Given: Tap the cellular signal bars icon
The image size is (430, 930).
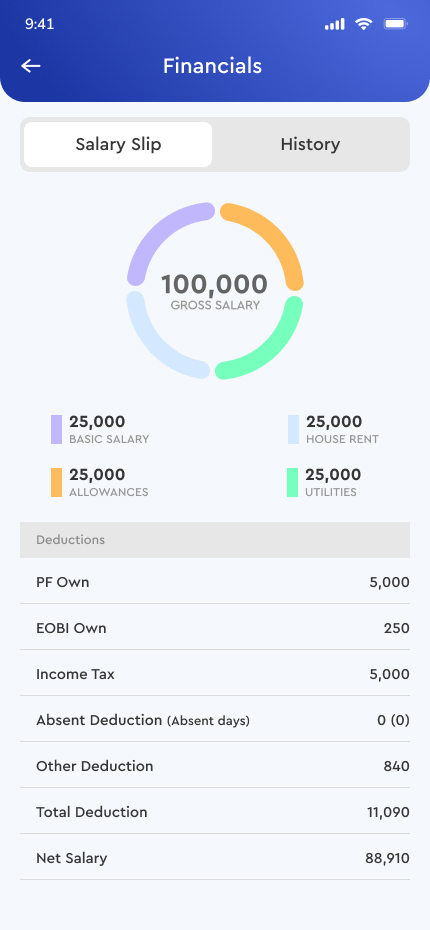Looking at the screenshot, I should click(335, 24).
